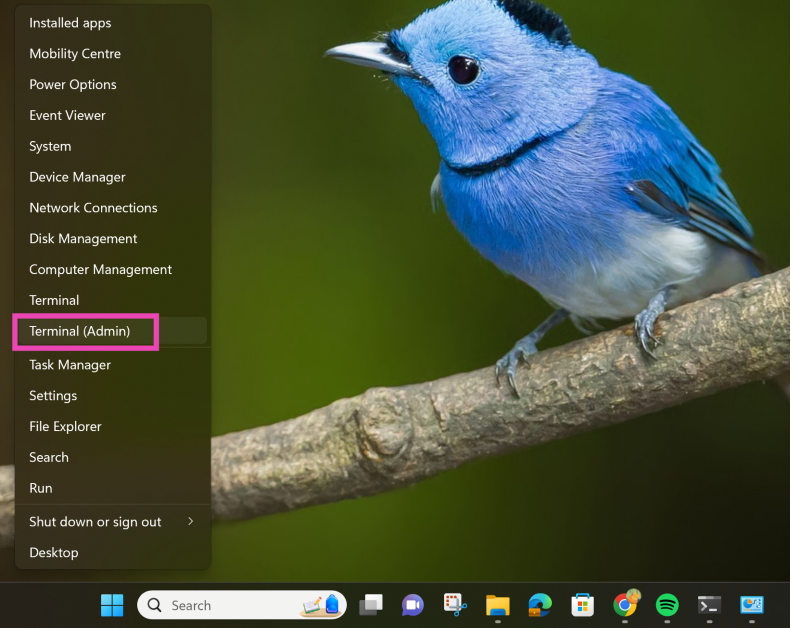Select Terminal (Admin) entry

pyautogui.click(x=113, y=331)
